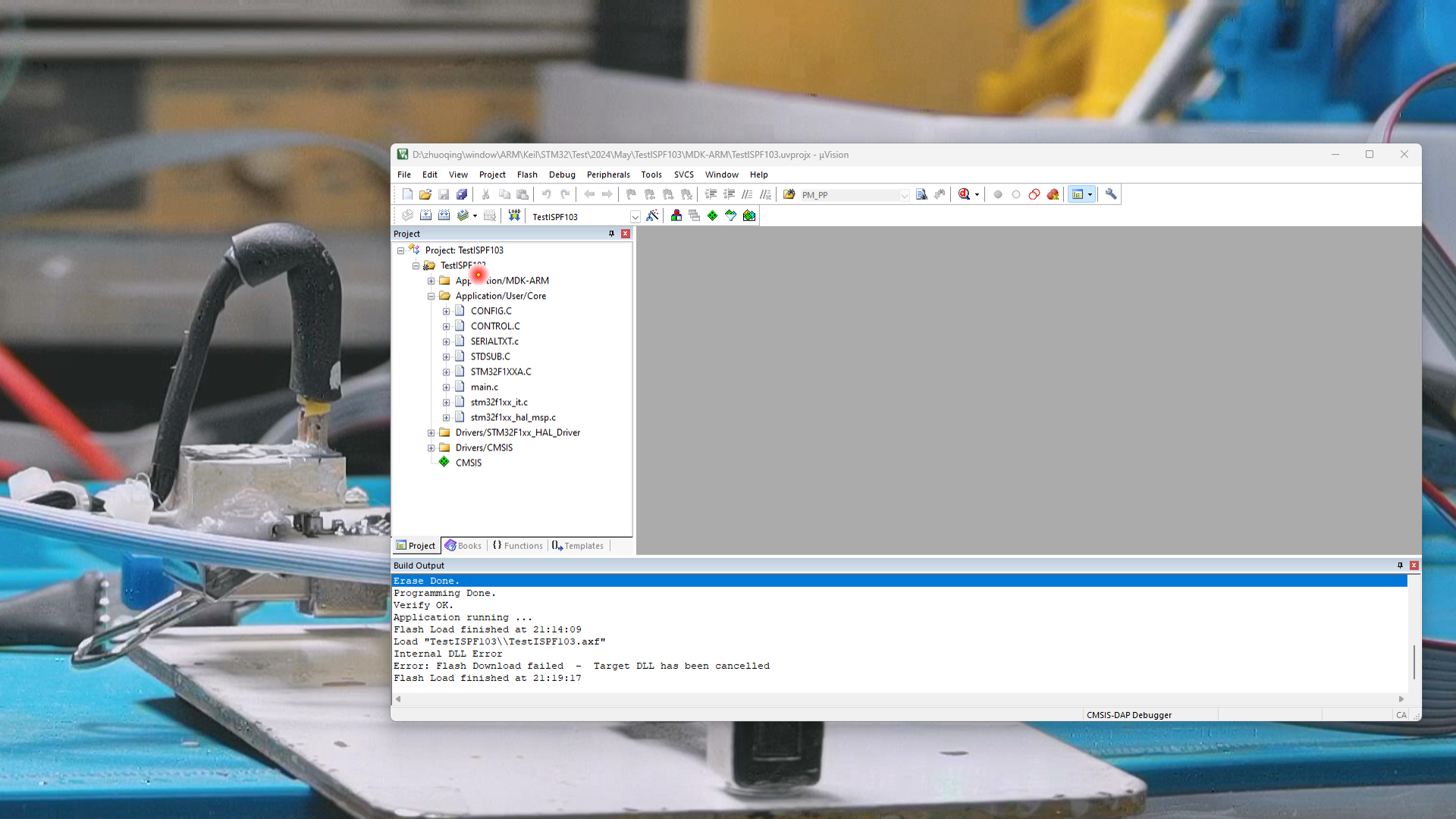Switch to the Functions tab
The height and width of the screenshot is (819, 1456).
click(518, 546)
